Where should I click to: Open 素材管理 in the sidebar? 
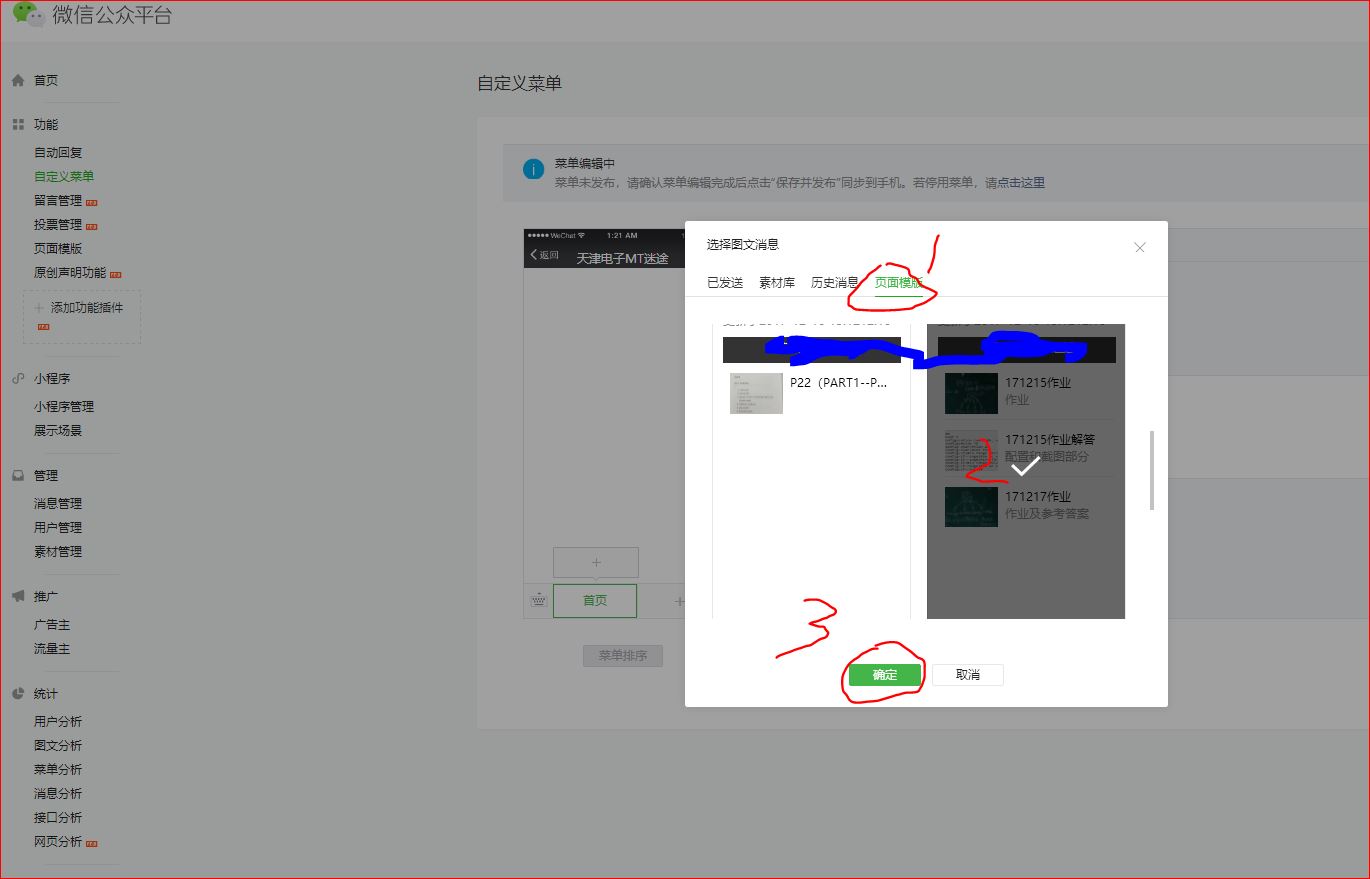(x=58, y=551)
